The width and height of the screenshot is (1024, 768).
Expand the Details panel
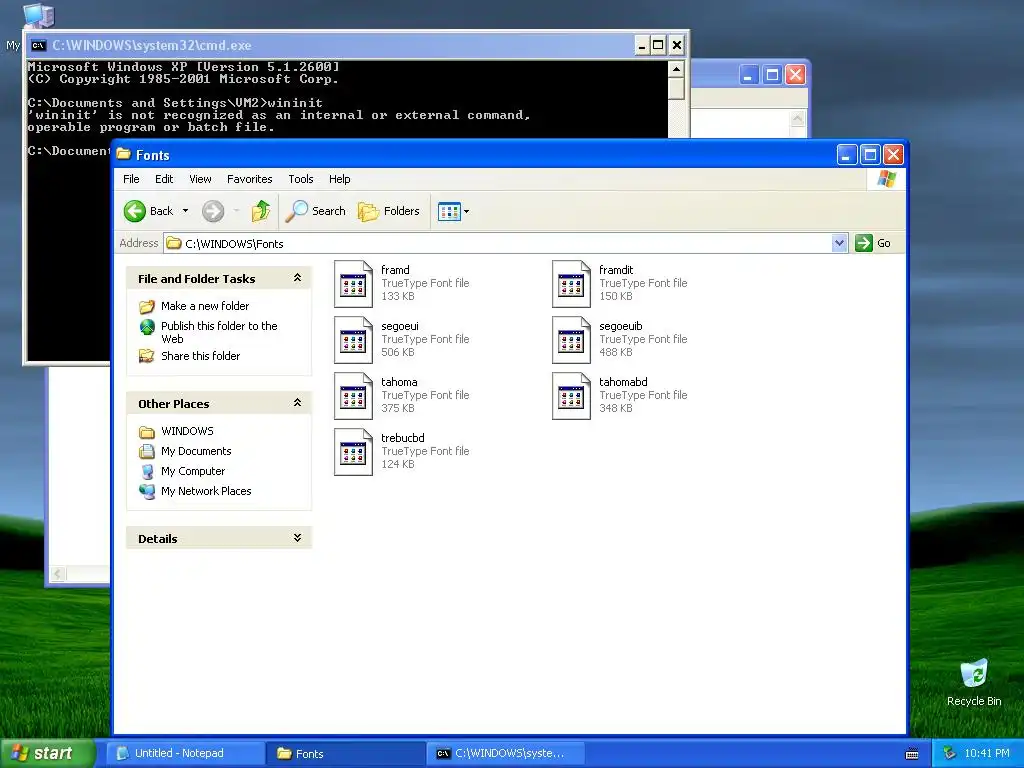pyautogui.click(x=297, y=538)
